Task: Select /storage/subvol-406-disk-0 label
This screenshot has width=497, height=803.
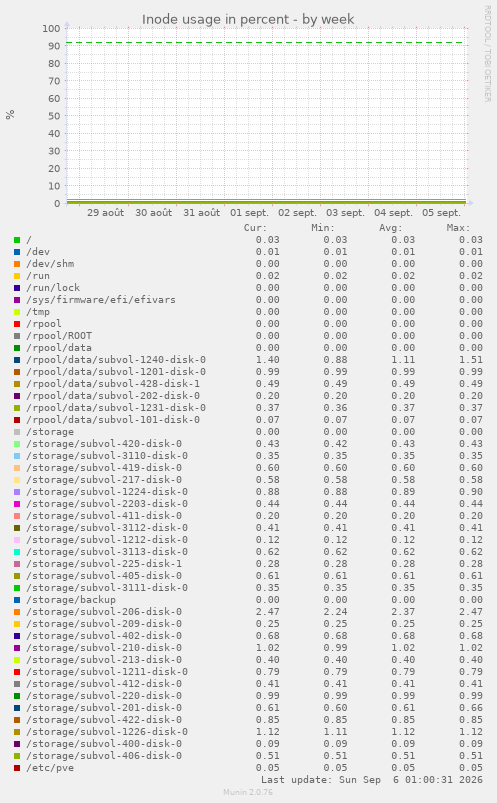Action: tap(104, 756)
